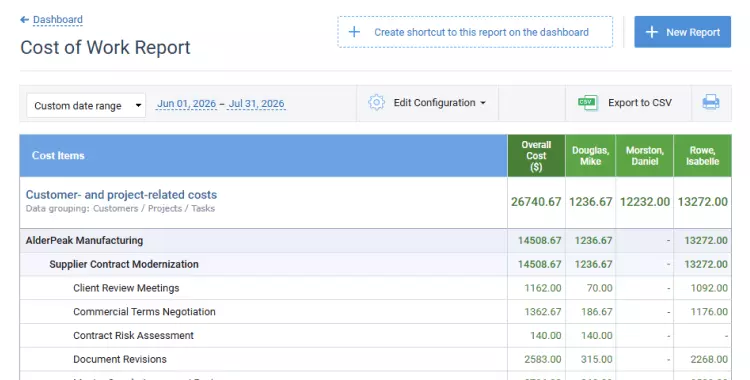Click the Morston total 12232.00

(x=645, y=201)
